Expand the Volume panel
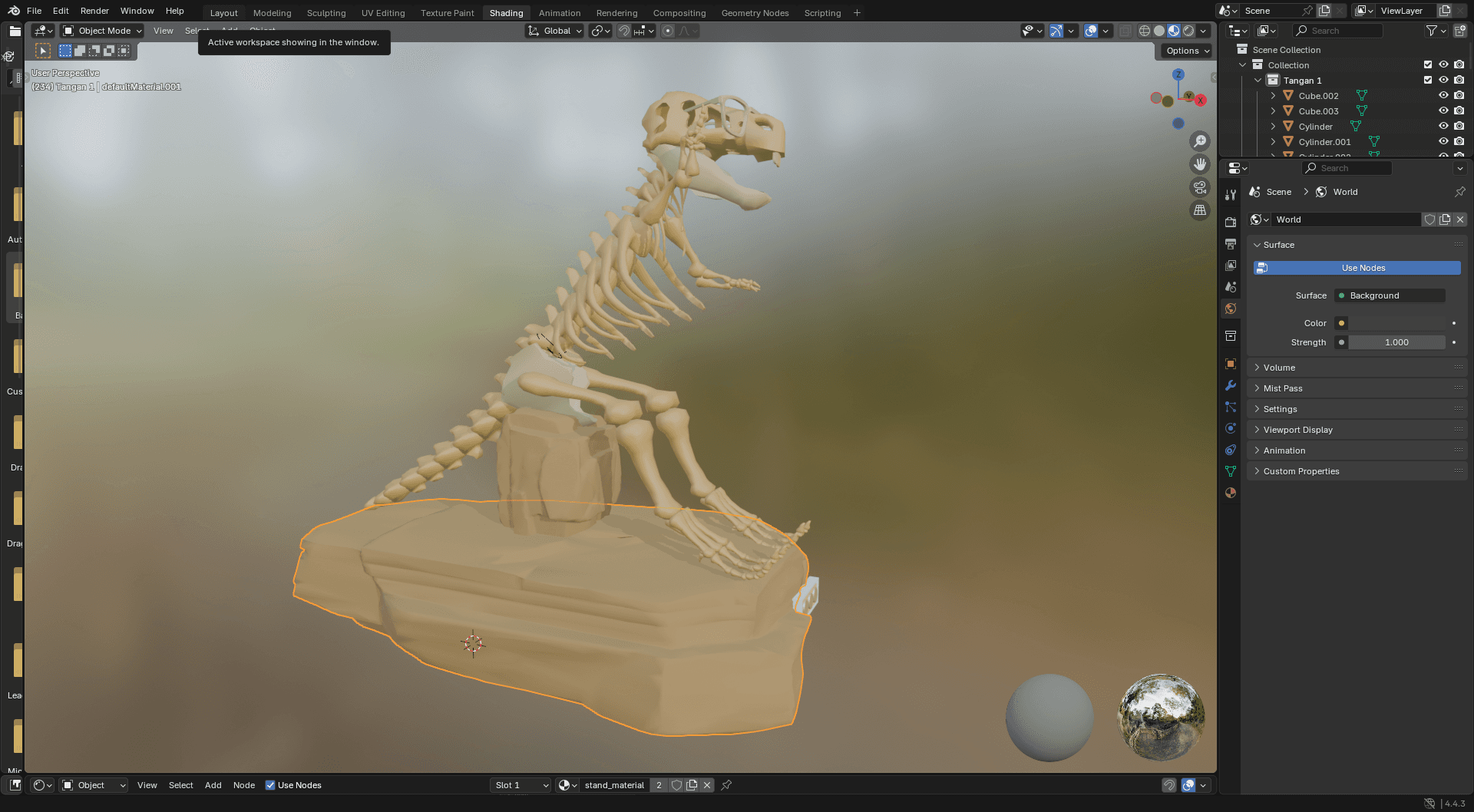 1279,368
